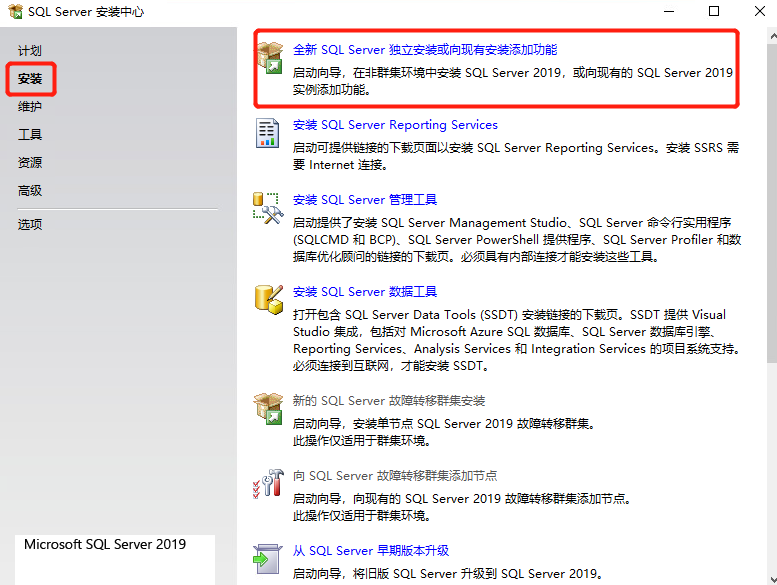The width and height of the screenshot is (777, 585).
Task: Click the upgrade from earlier version icon
Action: 268,559
